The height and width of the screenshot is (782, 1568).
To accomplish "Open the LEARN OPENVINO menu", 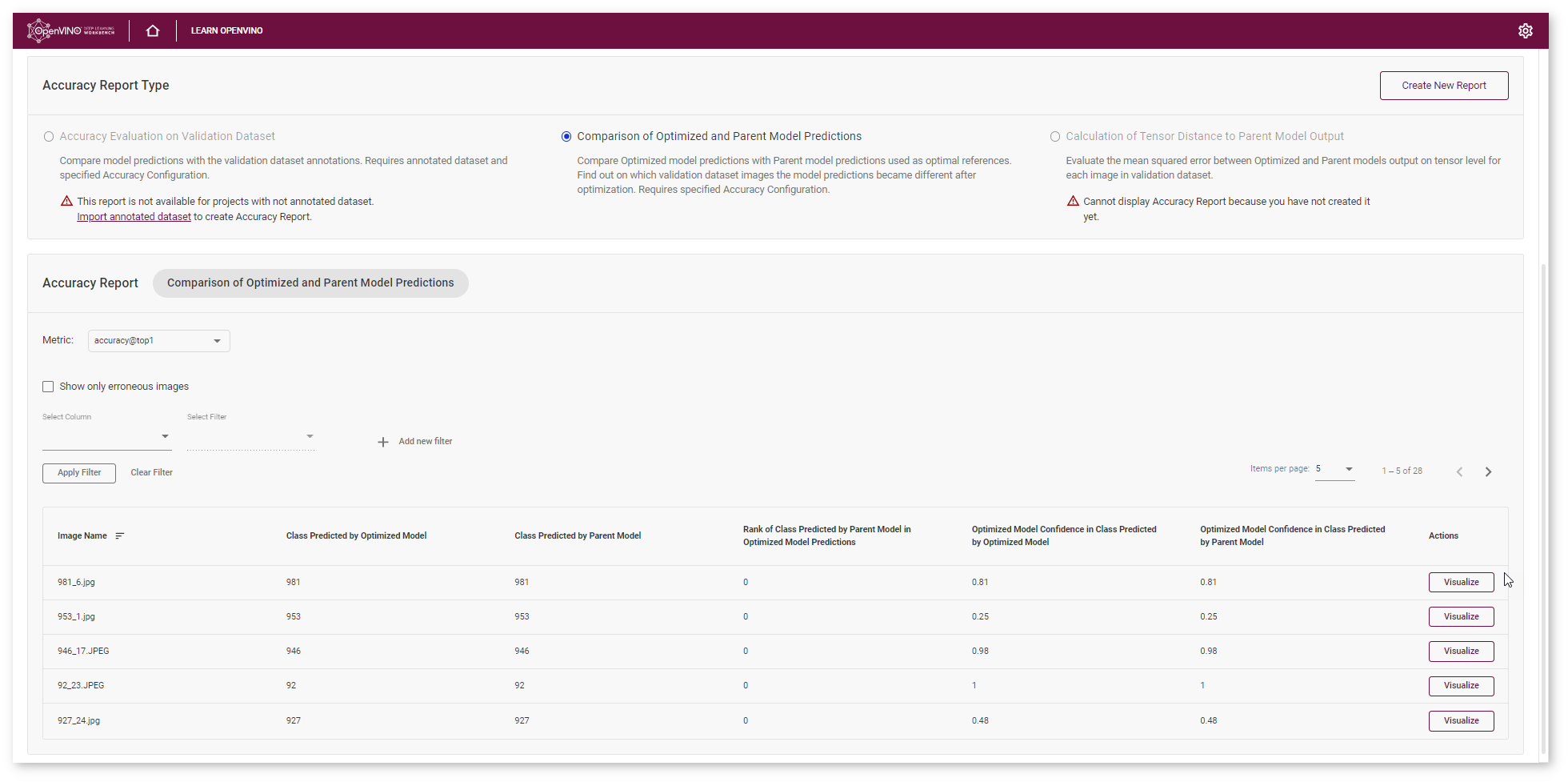I will point(226,30).
